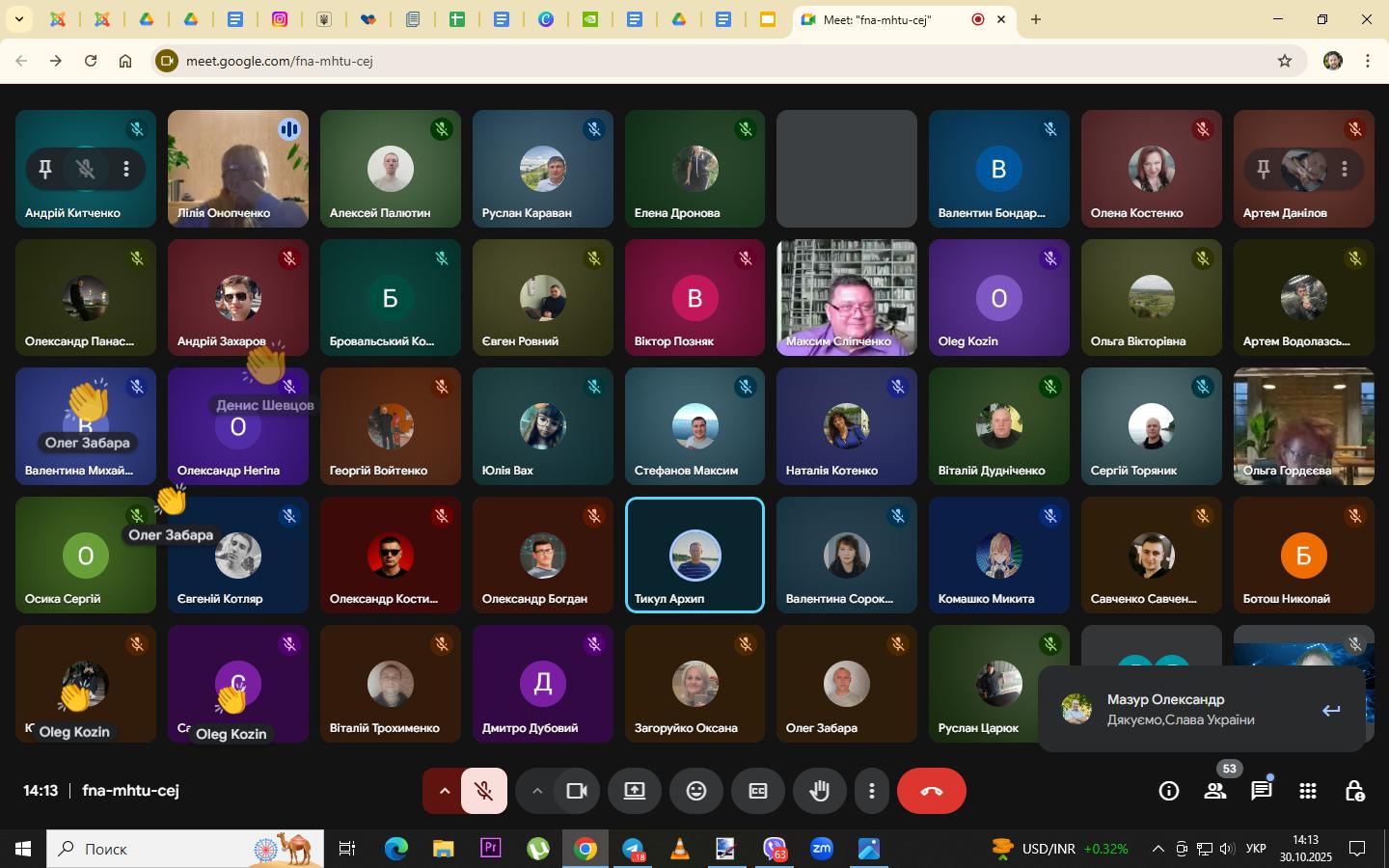Open the activities grid icon
1389x868 pixels.
point(1308,791)
